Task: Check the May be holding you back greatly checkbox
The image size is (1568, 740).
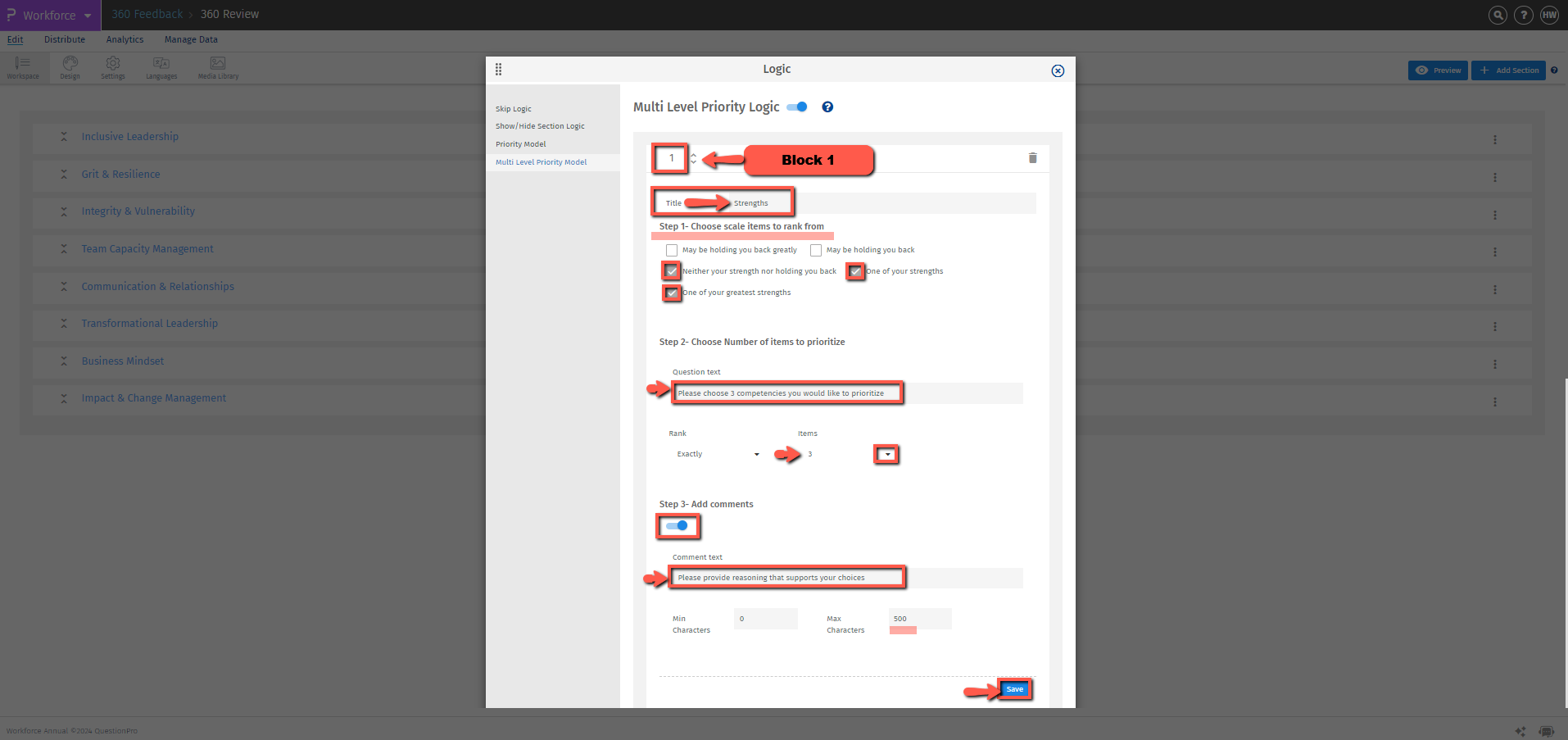Action: coord(672,250)
